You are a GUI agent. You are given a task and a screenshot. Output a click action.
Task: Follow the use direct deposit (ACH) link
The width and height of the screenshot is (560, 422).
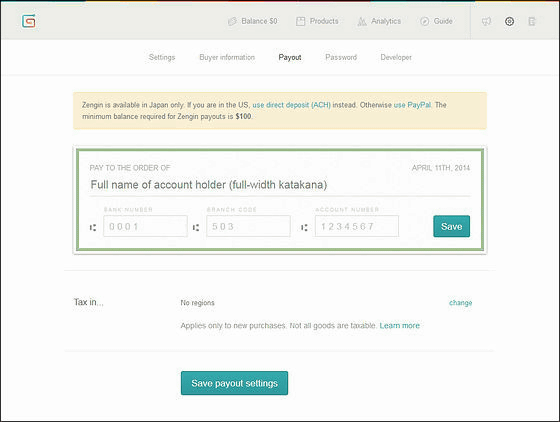click(x=291, y=105)
